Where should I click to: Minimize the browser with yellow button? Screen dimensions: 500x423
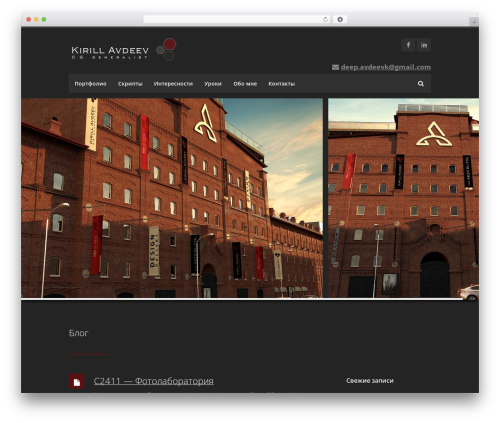point(36,19)
